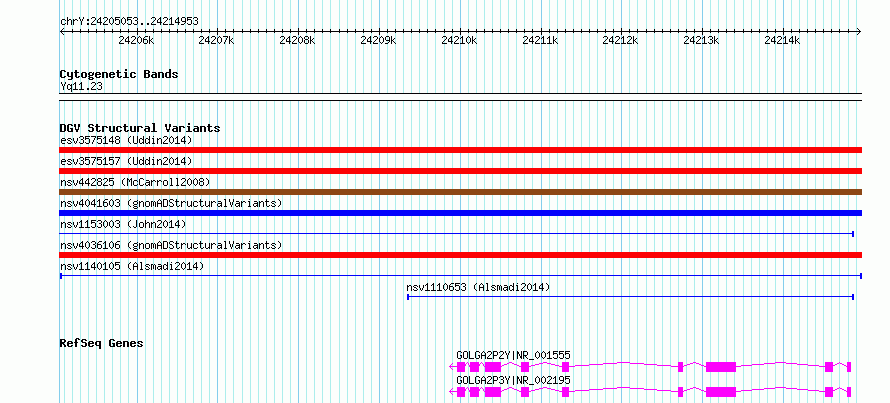Open esv3575148 (Uddin2014) label
Viewport: 890px width, 403px height.
(126, 140)
